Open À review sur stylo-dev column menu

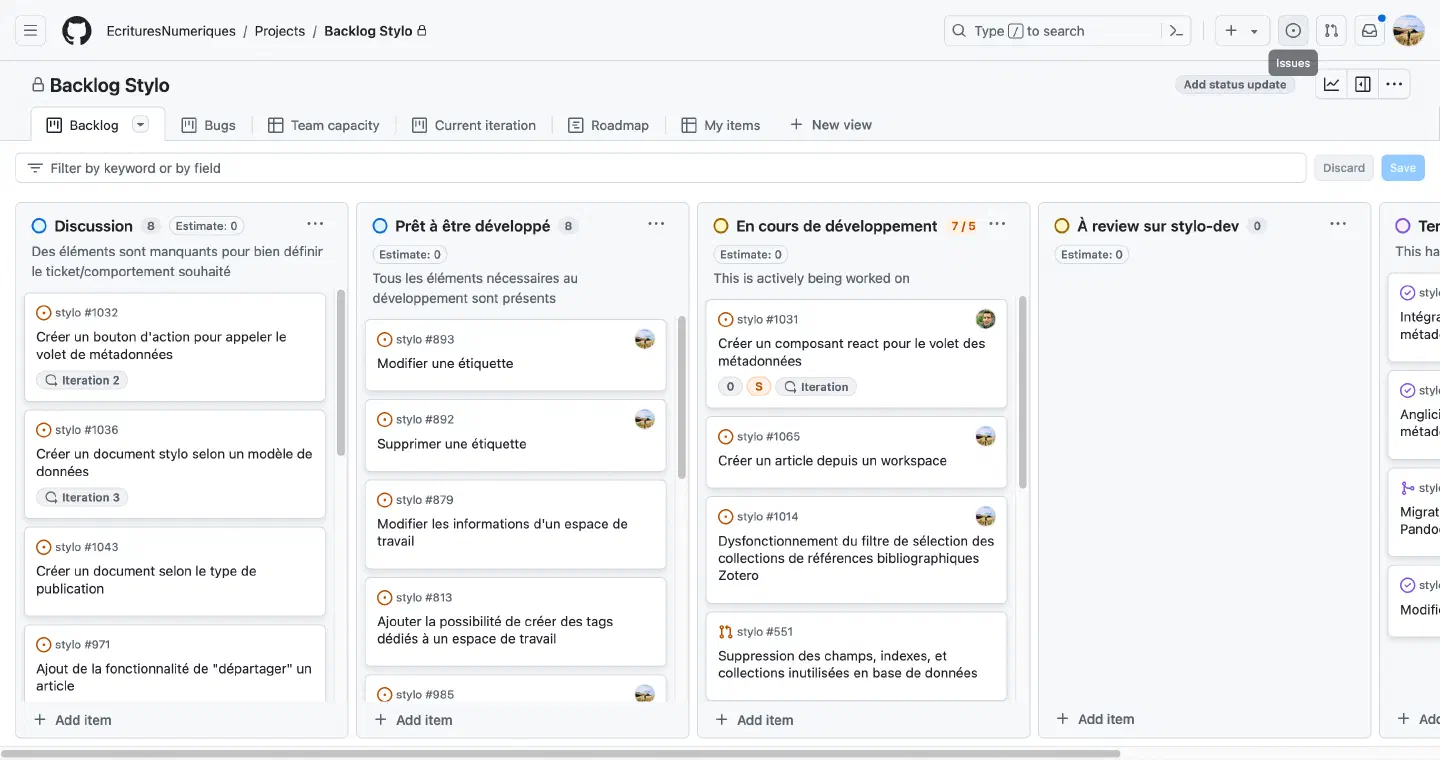tap(1338, 224)
